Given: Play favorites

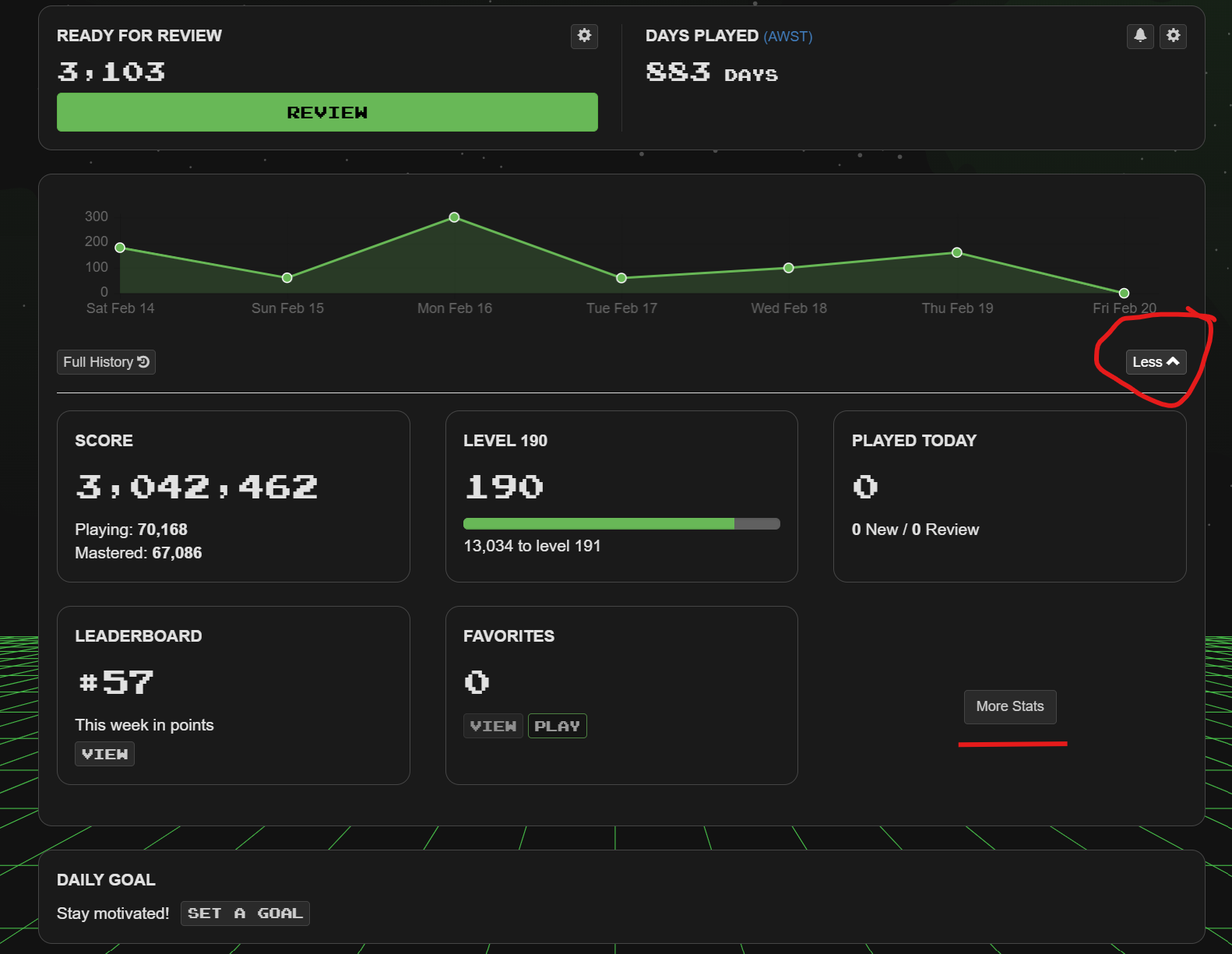Looking at the screenshot, I should [x=557, y=726].
